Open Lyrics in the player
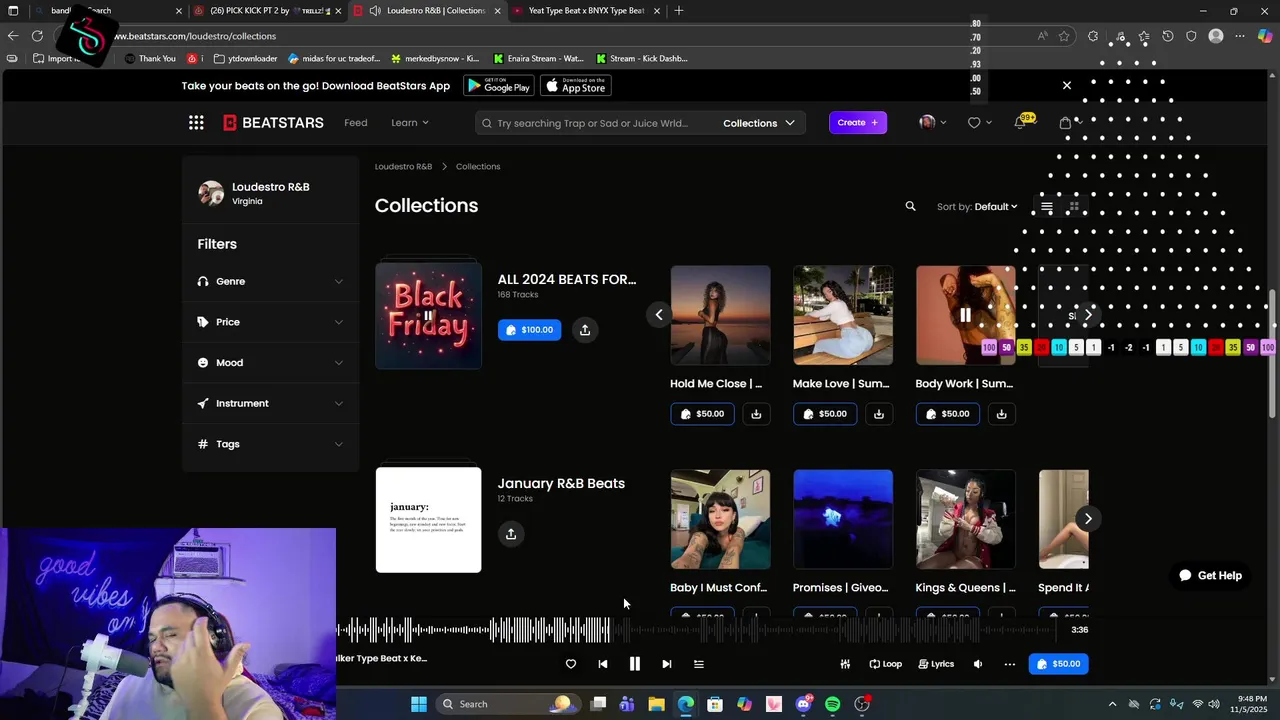 (936, 664)
